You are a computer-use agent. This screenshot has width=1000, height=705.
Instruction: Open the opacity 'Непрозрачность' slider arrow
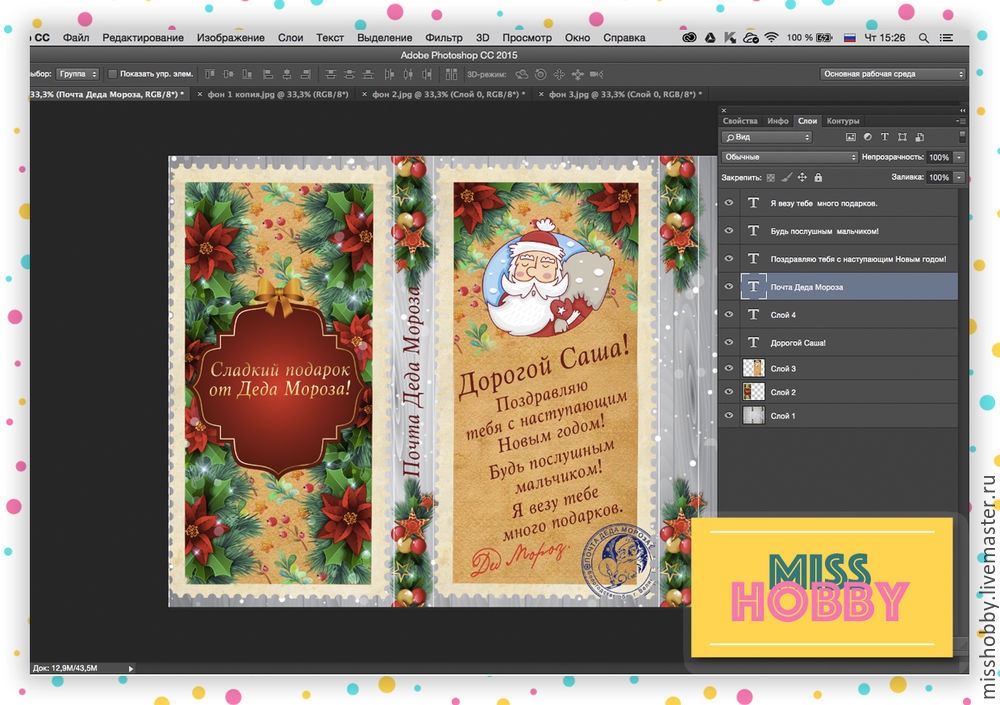[x=960, y=157]
